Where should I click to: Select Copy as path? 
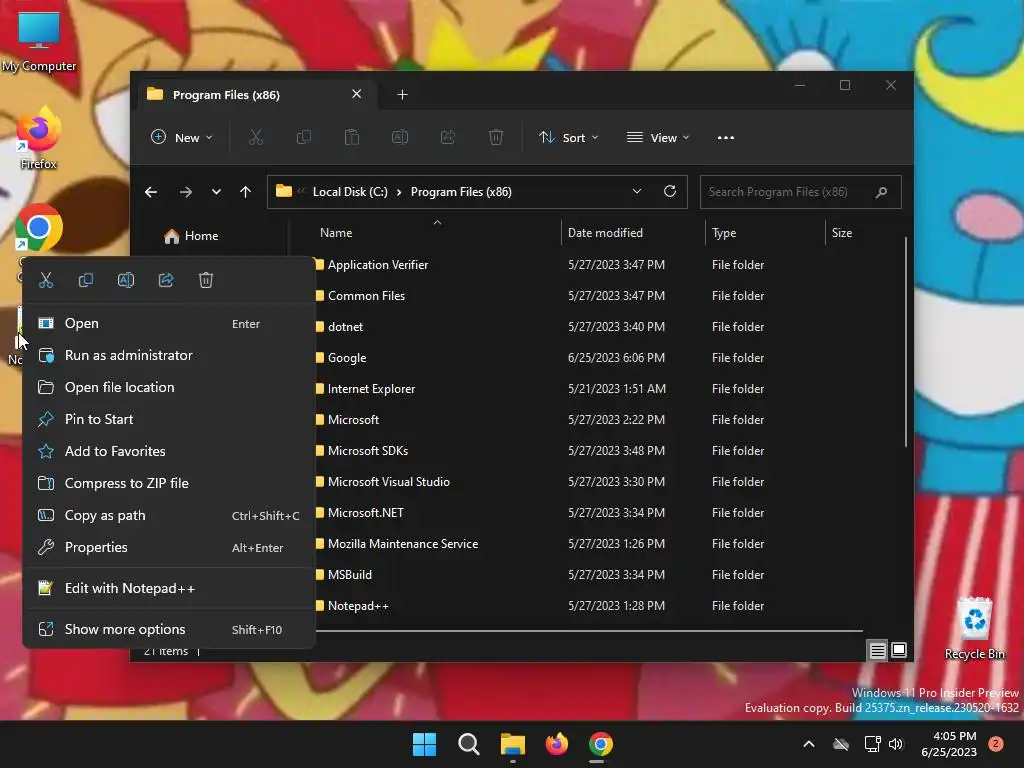(168, 515)
